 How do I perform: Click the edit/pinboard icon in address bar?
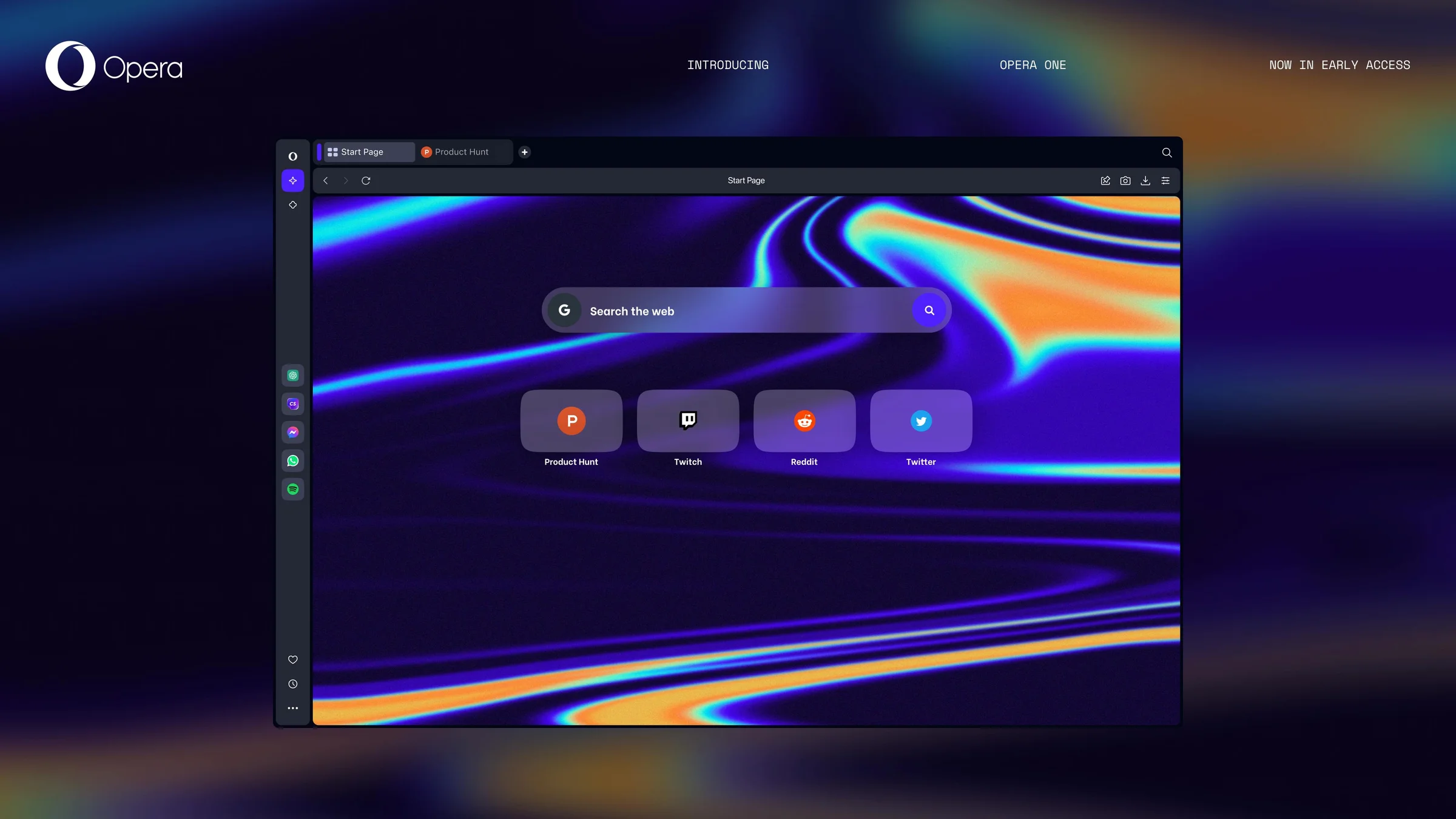tap(1105, 181)
